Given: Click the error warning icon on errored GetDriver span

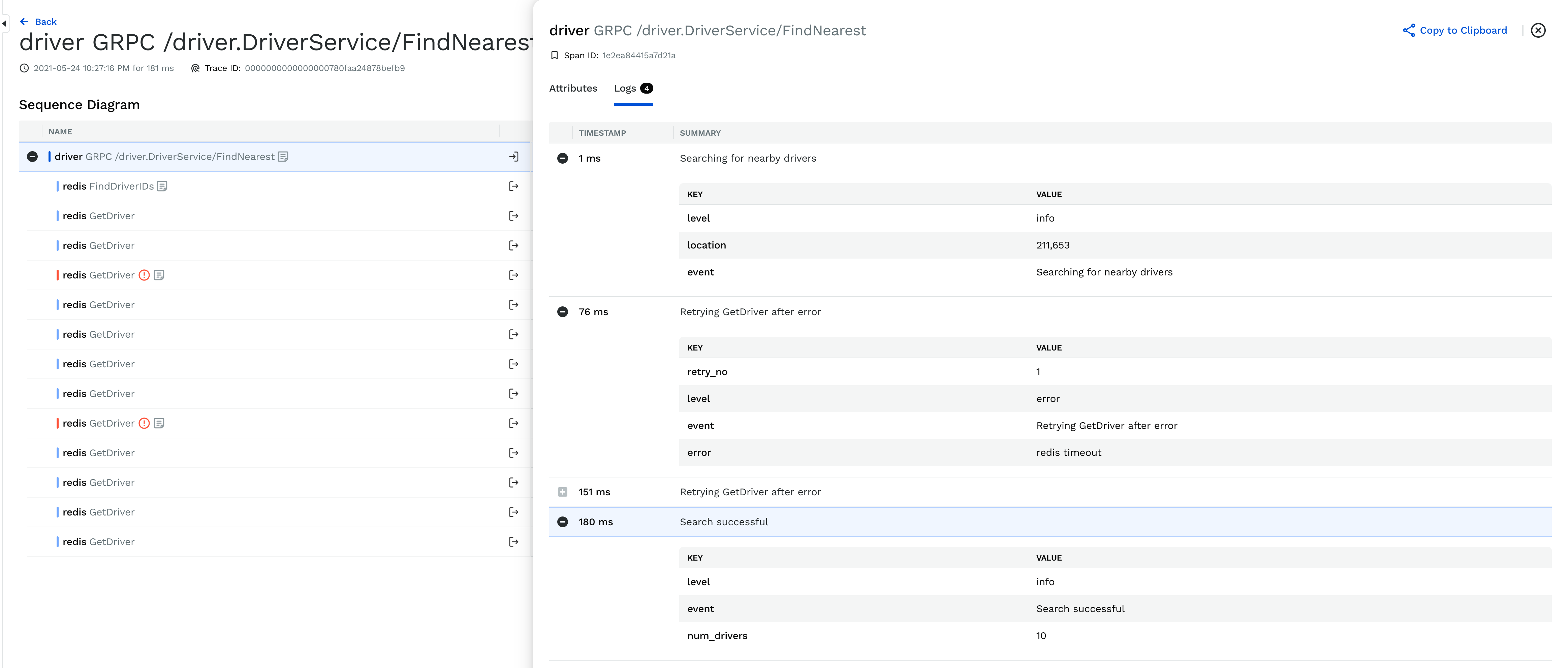Looking at the screenshot, I should [144, 275].
